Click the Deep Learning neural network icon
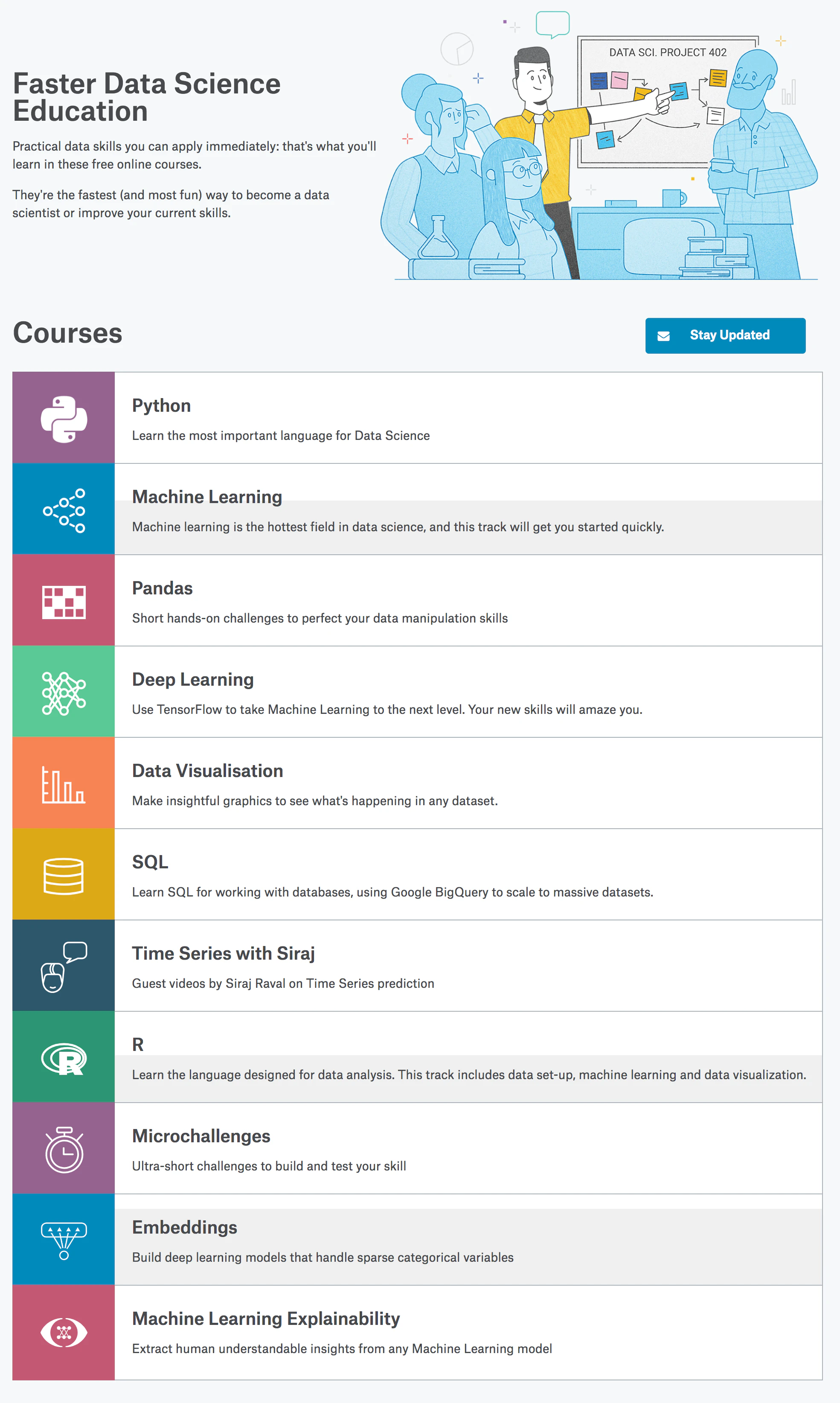 pyautogui.click(x=64, y=693)
